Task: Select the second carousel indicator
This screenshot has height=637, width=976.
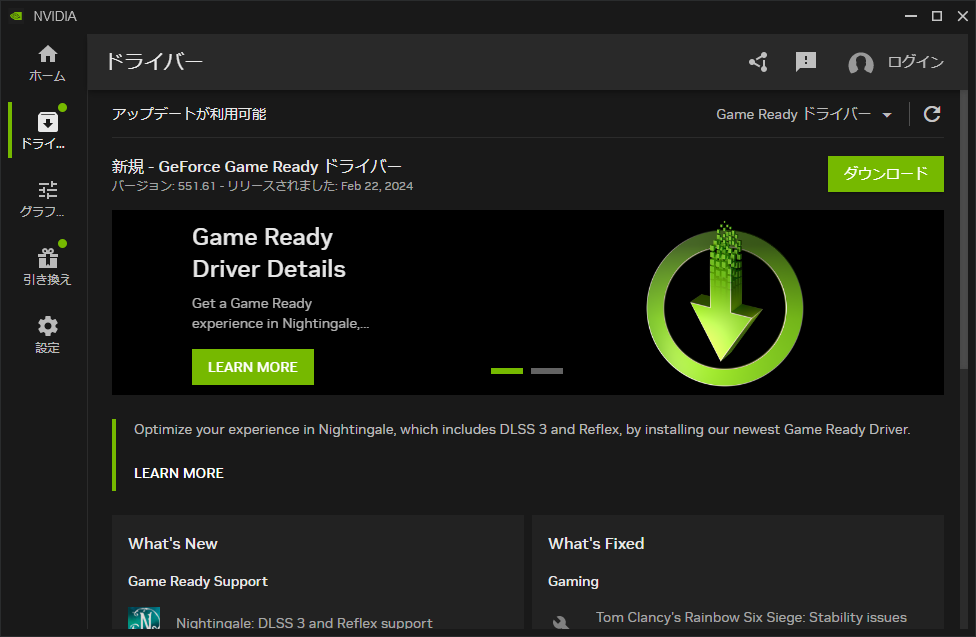Action: (x=547, y=370)
